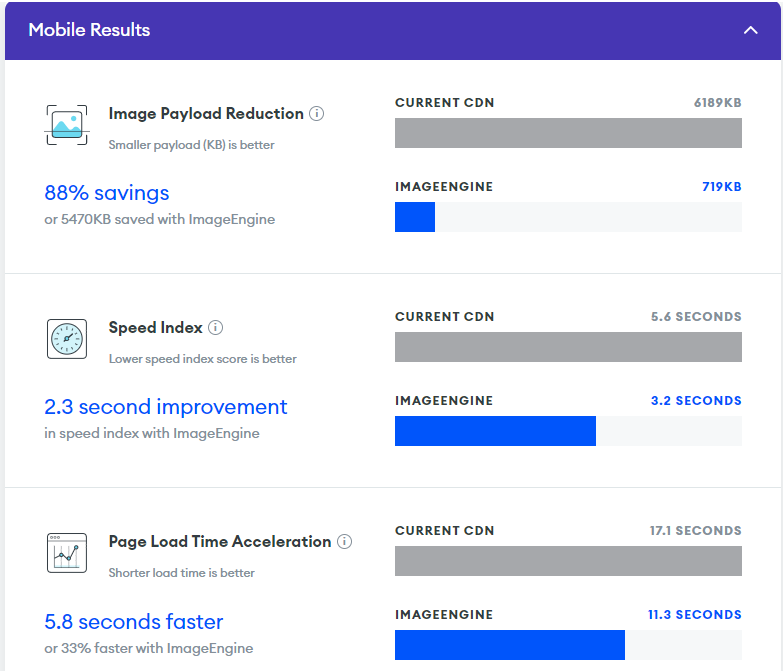Click the ImageEngine 719KB blue bar
Viewport: 783px width, 671px height.
415,217
